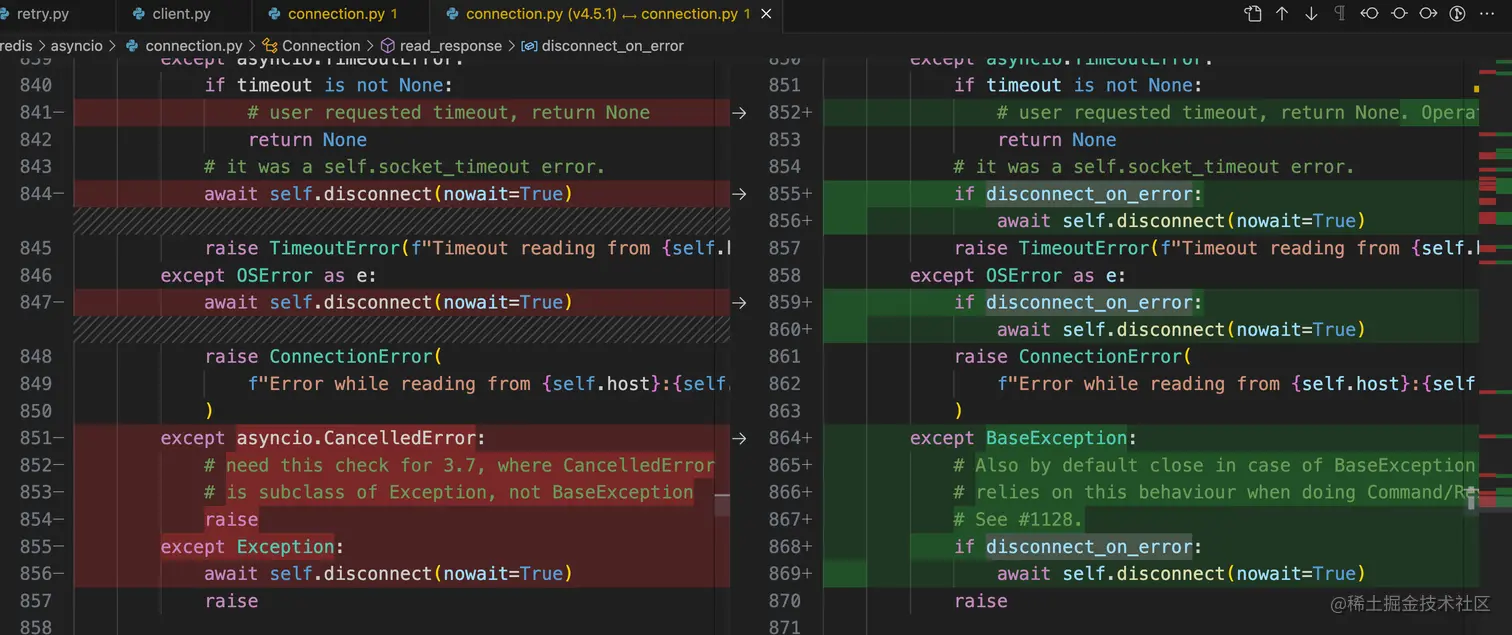Click line number 864+
This screenshot has width=1512, height=635.
click(x=791, y=438)
